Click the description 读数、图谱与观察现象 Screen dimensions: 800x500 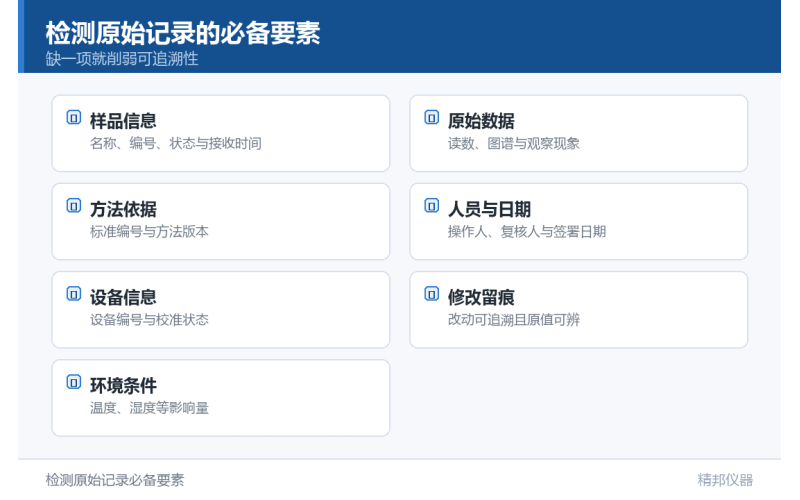pyautogui.click(x=514, y=144)
